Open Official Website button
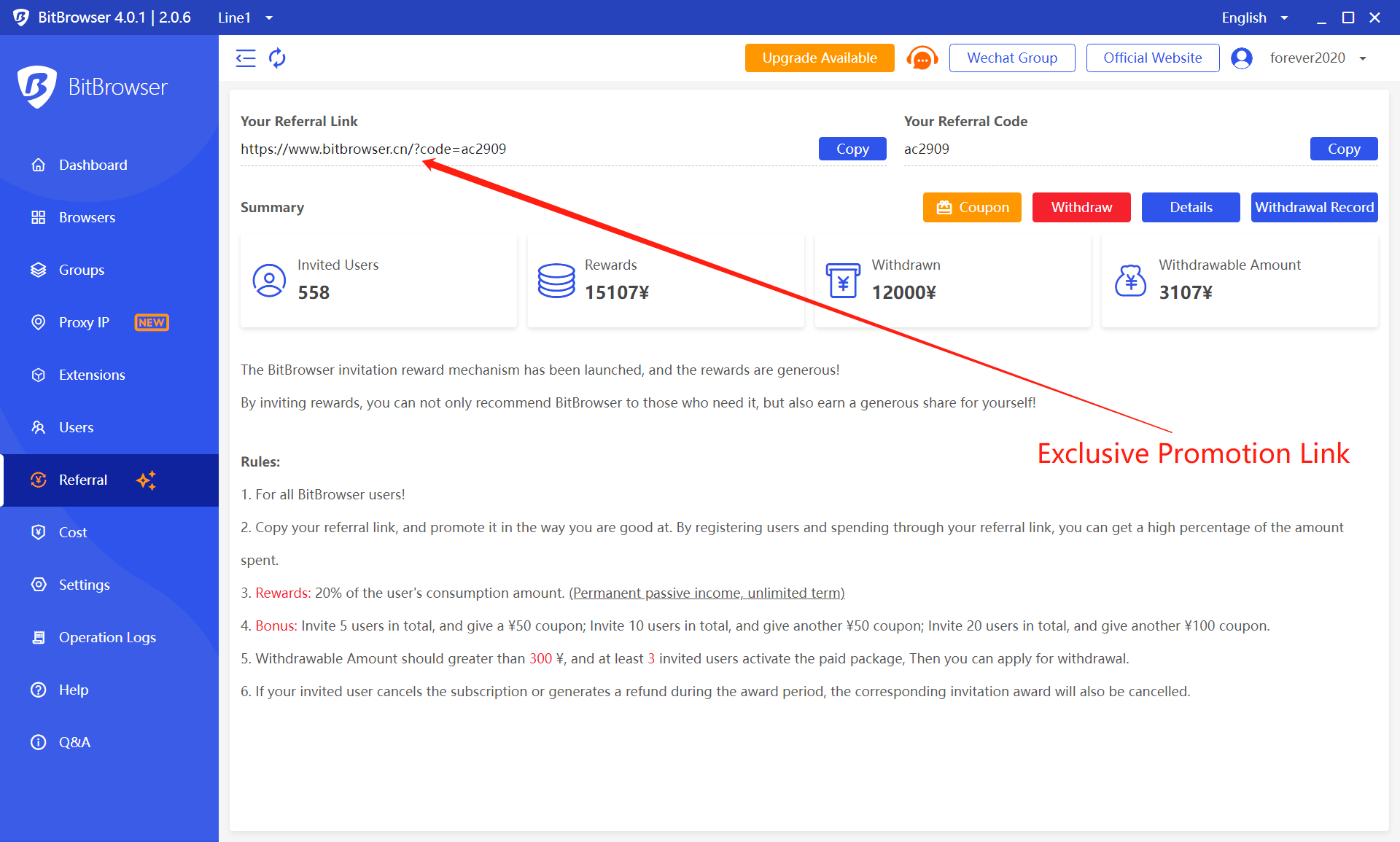 [x=1153, y=58]
